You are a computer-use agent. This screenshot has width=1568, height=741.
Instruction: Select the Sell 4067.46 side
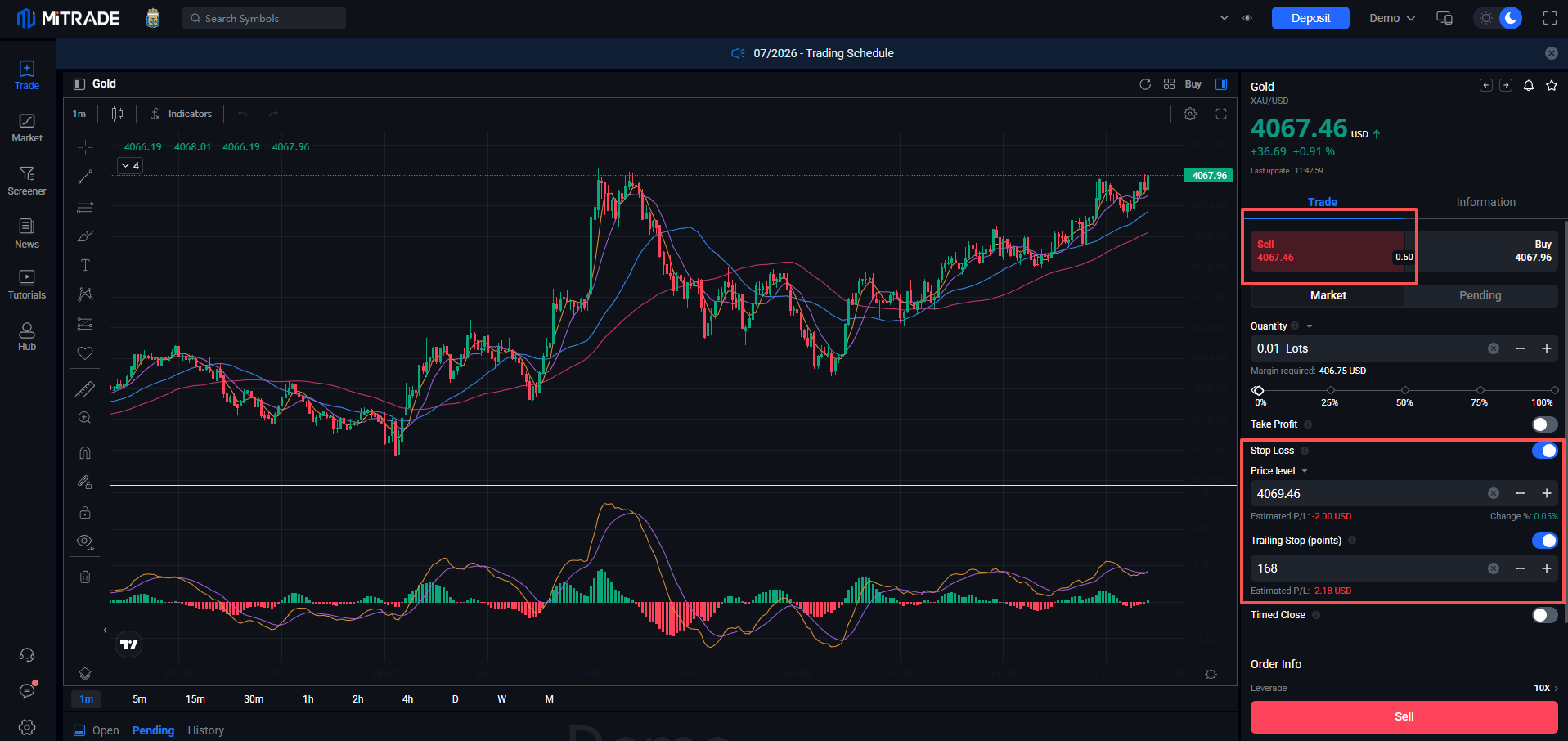pos(1326,251)
